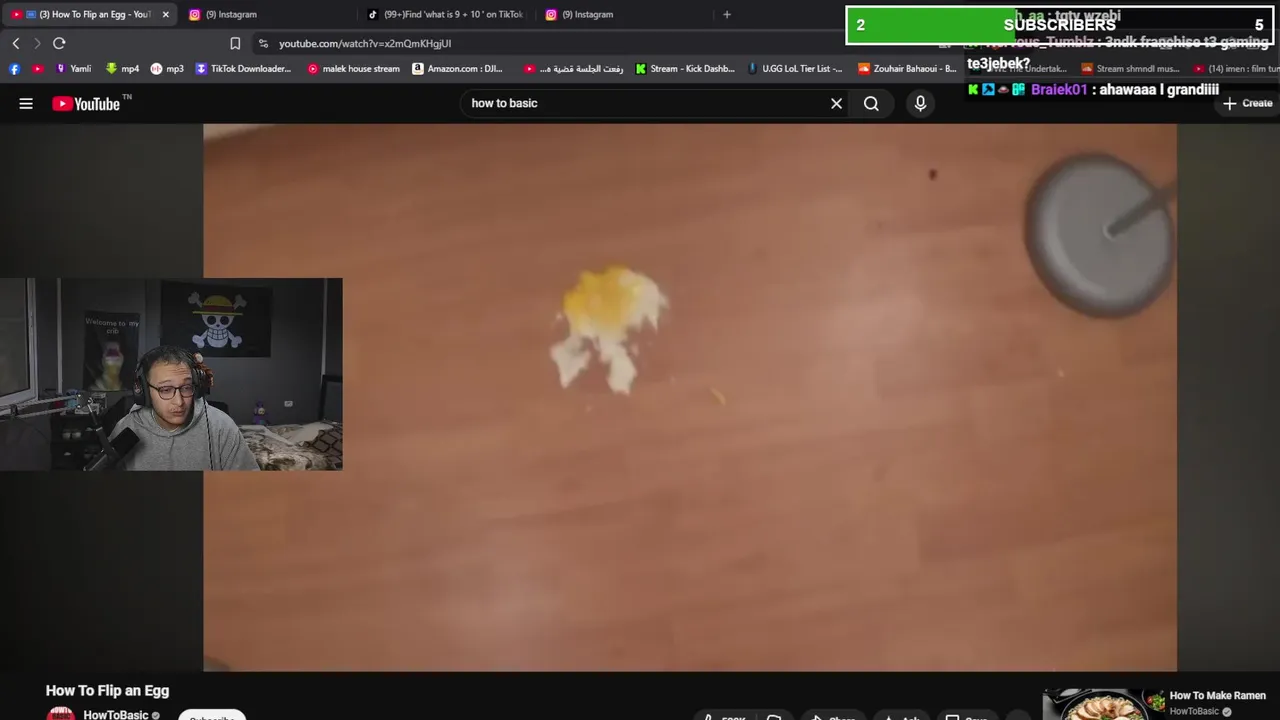Viewport: 1280px width, 720px height.
Task: Click the green SUBSCRIBERS goal bar
Action: tap(1059, 25)
